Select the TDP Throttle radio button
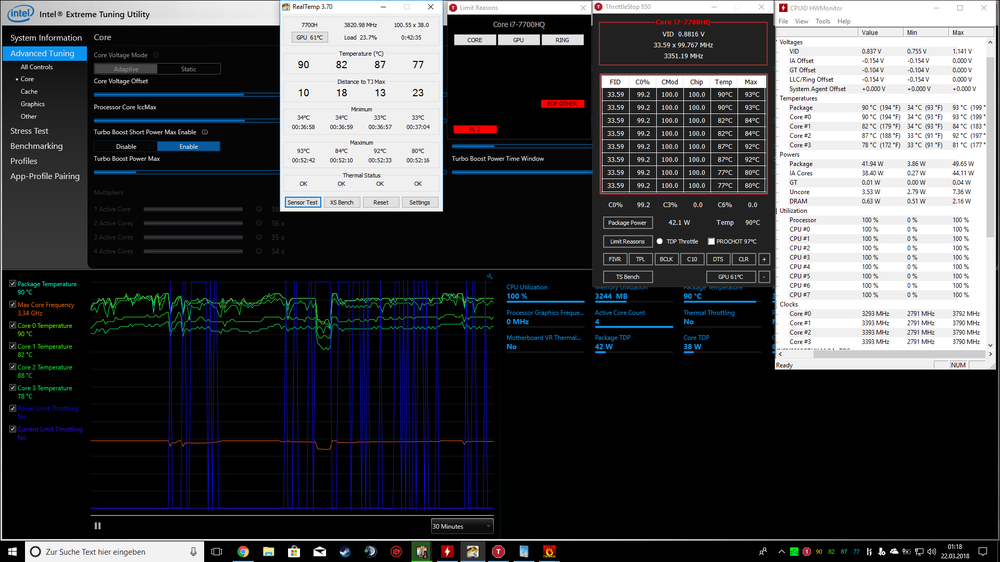Image resolution: width=1000 pixels, height=562 pixels. [660, 241]
